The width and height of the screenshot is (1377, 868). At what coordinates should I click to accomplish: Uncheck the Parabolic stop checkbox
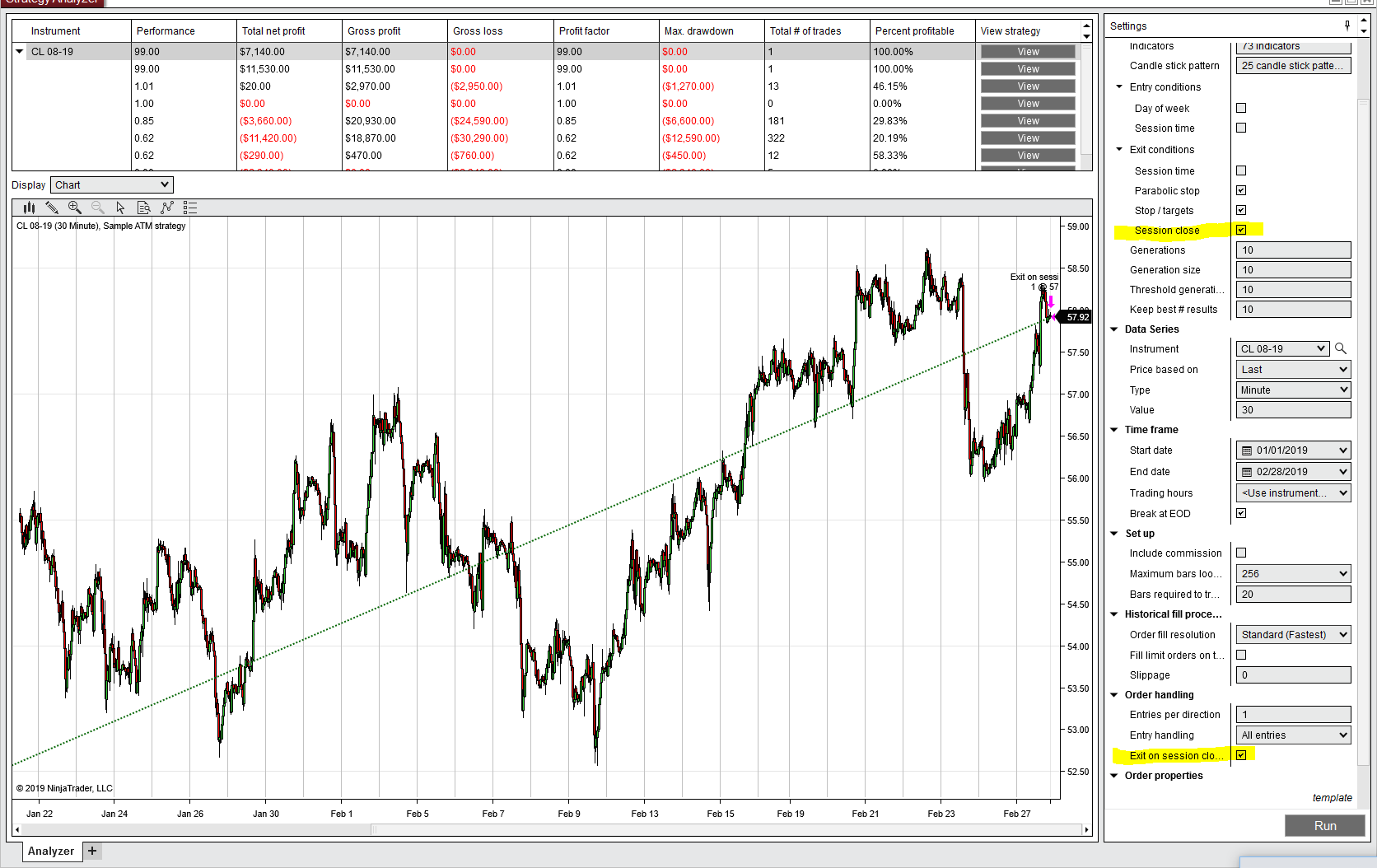pos(1241,190)
